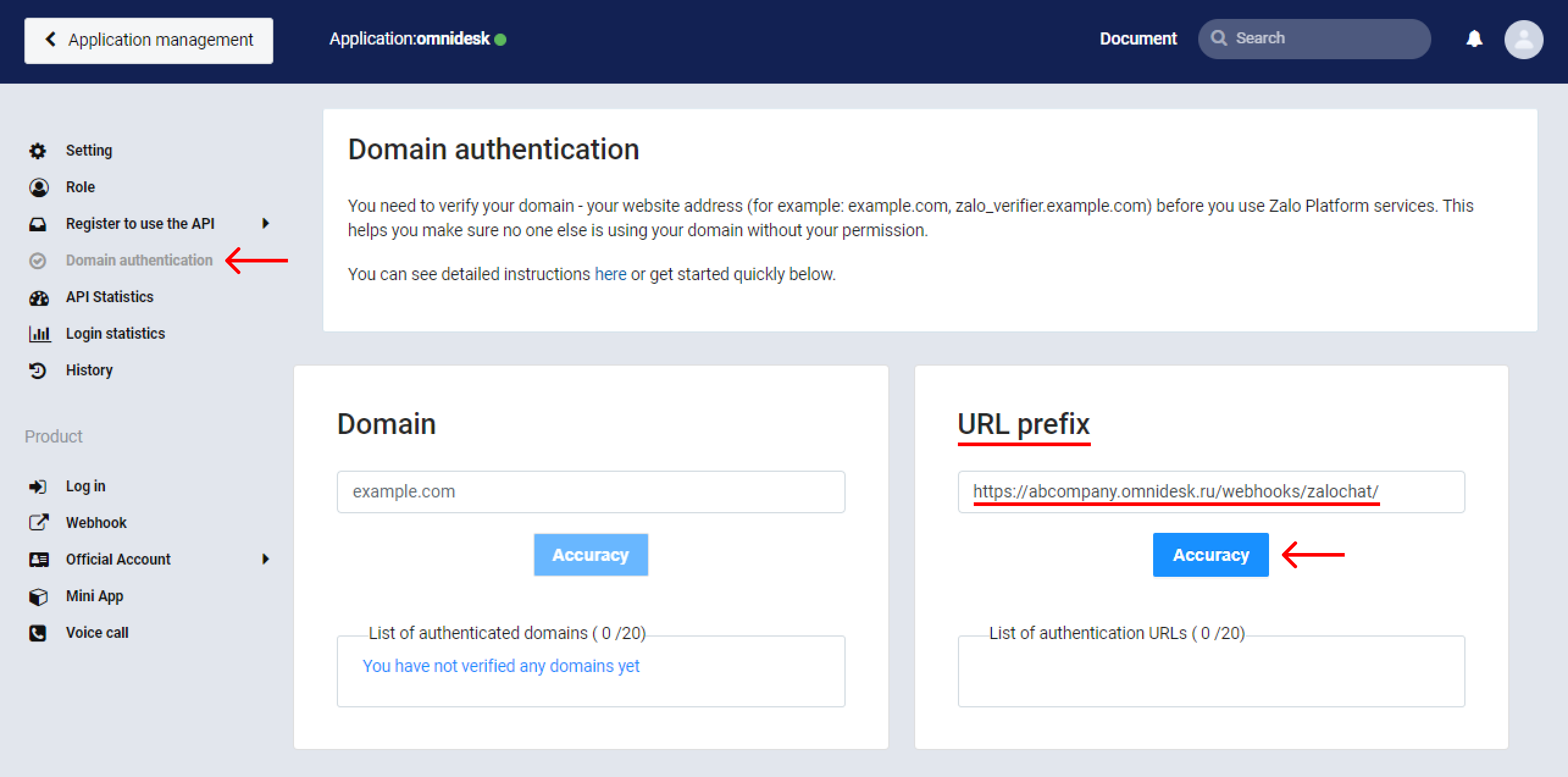Click Accuracy button under Domain
The image size is (1568, 777).
(x=591, y=555)
